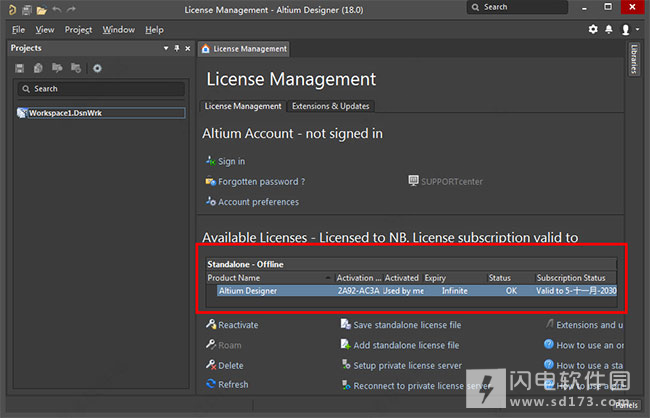Image resolution: width=650 pixels, height=418 pixels.
Task: Click the Add standalone license file icon
Action: click(x=346, y=344)
